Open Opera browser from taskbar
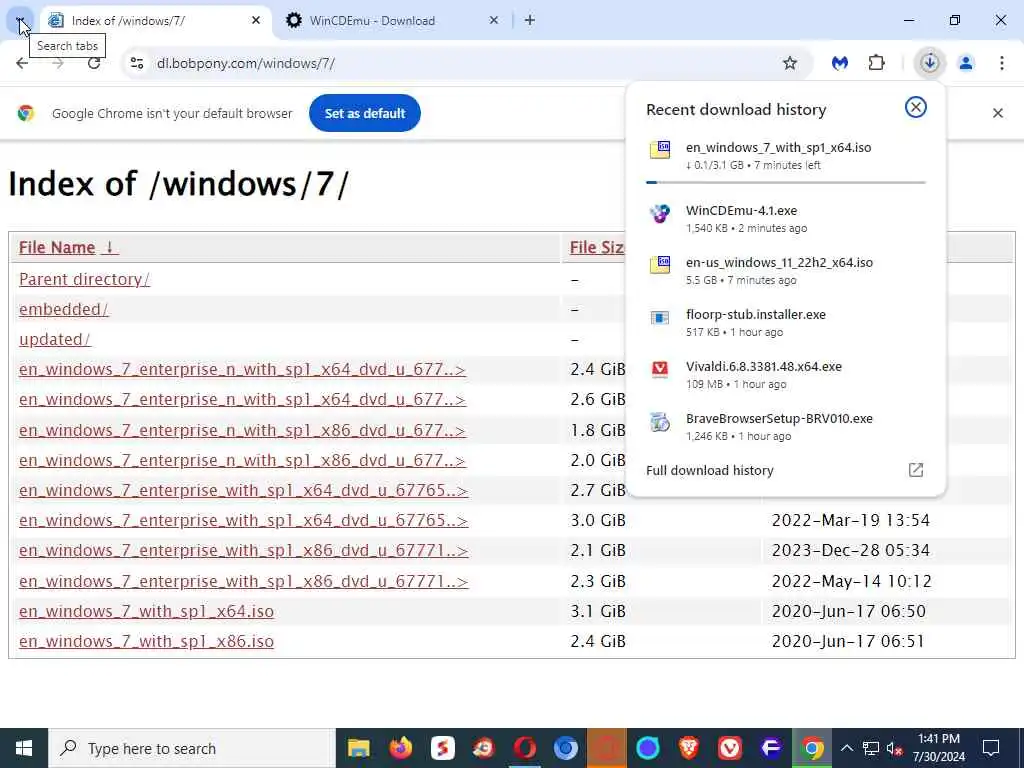Screen dimensions: 1024x768 point(524,748)
